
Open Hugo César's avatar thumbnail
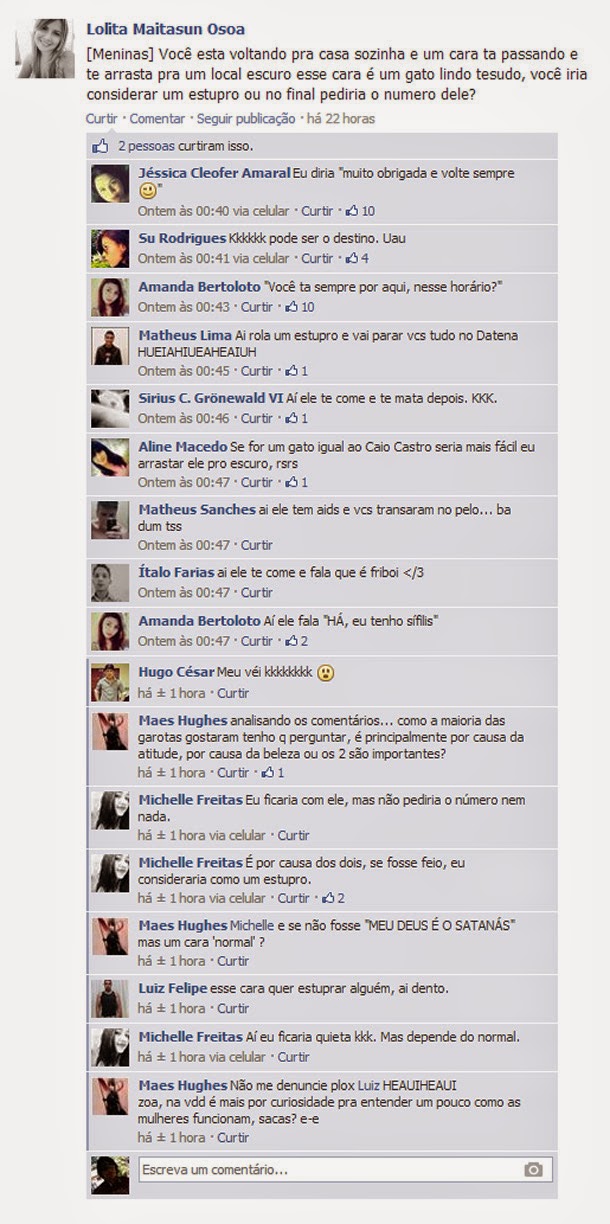(x=110, y=682)
